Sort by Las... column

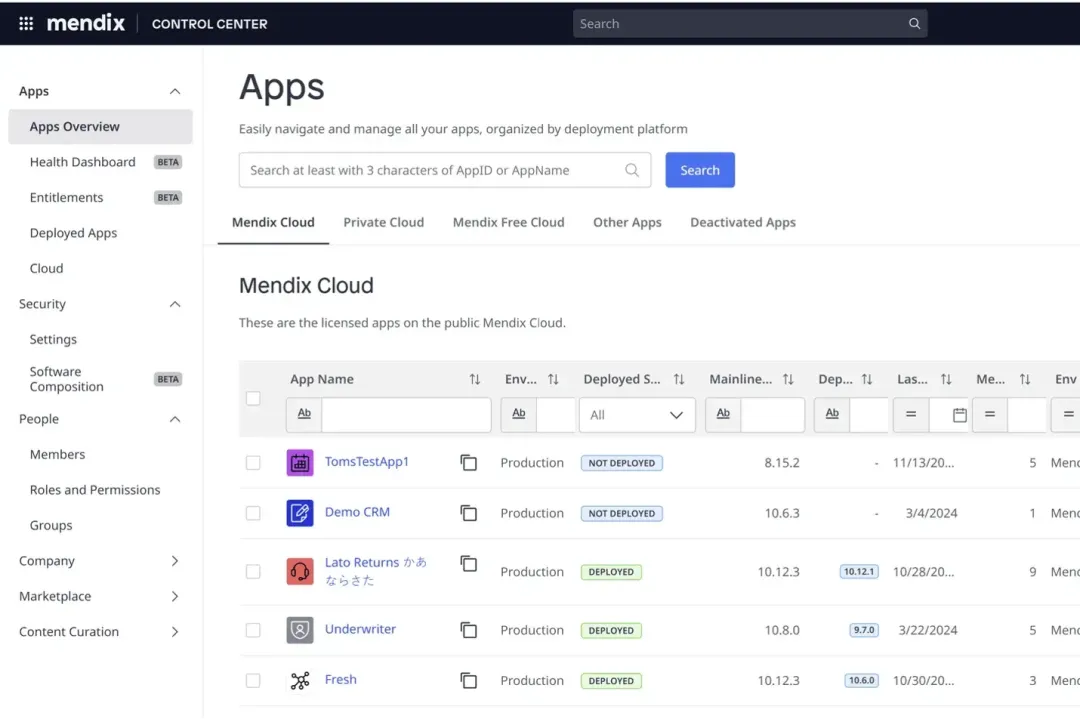946,379
